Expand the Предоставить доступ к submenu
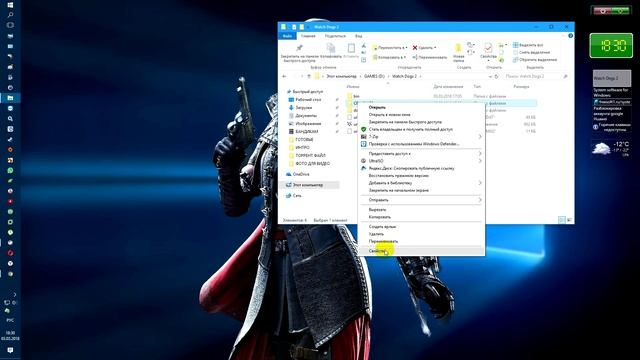Image resolution: width=640 pixels, height=360 pixels. click(x=480, y=154)
